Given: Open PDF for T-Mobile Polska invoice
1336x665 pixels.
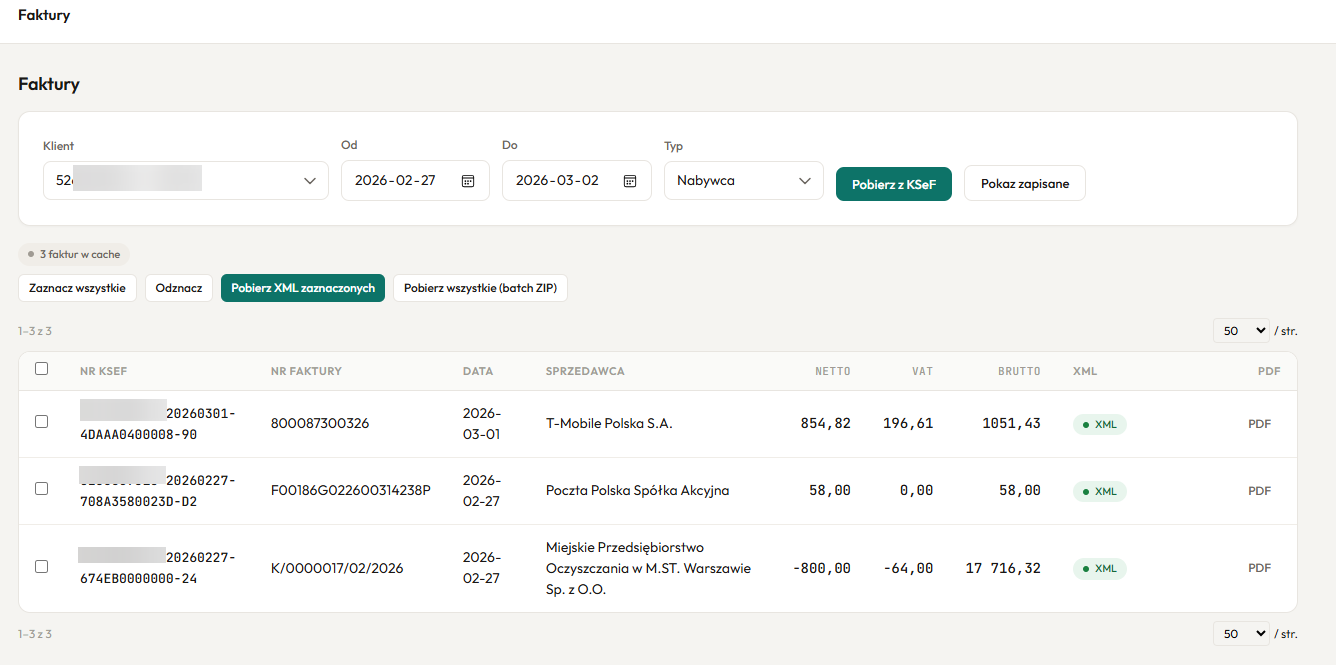Looking at the screenshot, I should click(1259, 424).
